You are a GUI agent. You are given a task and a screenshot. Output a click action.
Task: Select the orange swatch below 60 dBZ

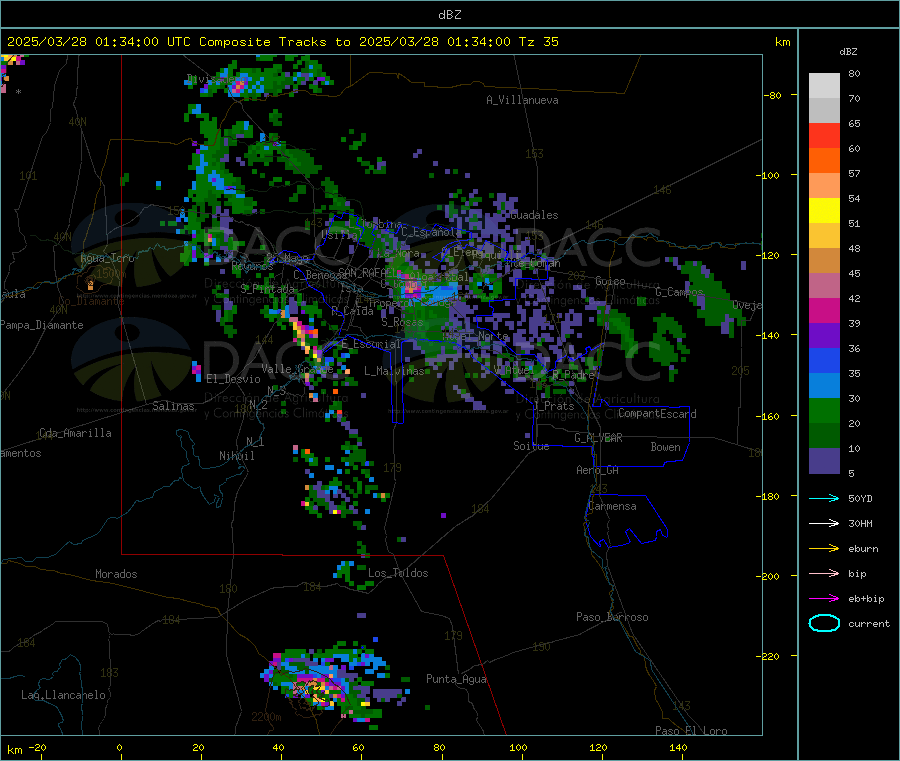(824, 161)
